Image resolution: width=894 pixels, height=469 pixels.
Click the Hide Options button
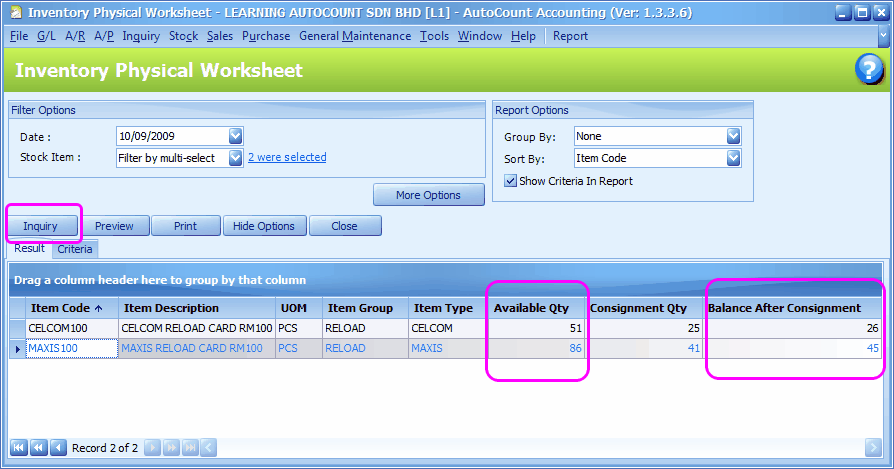click(264, 226)
